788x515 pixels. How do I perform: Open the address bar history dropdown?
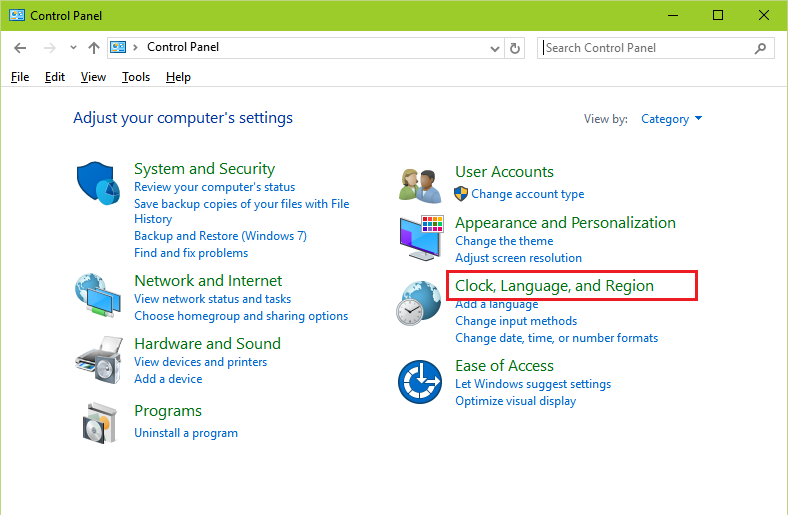(x=495, y=48)
